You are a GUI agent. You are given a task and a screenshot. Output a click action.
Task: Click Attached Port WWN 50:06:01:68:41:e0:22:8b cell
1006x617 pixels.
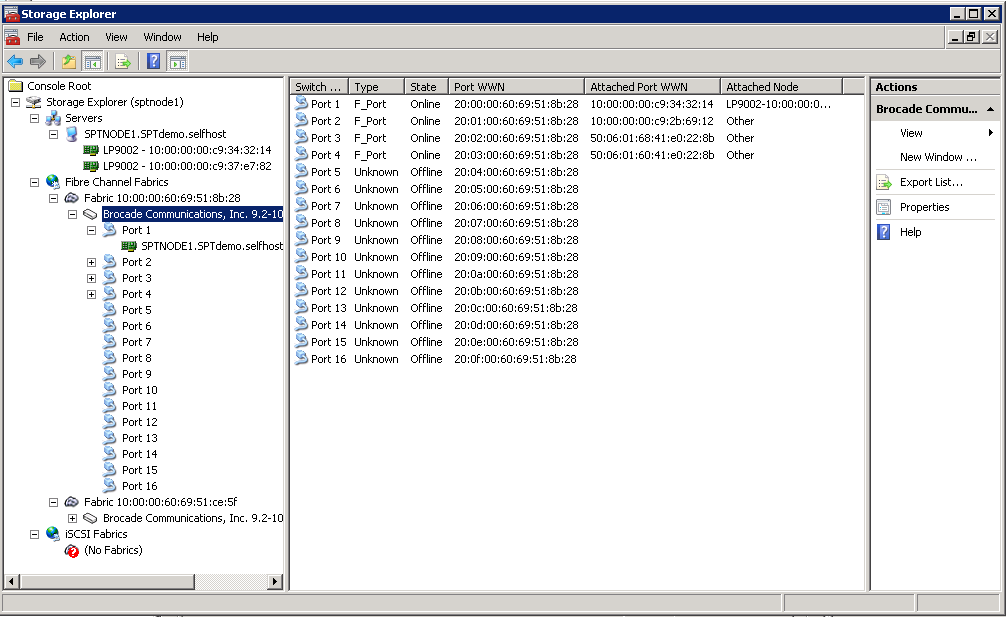(x=652, y=138)
